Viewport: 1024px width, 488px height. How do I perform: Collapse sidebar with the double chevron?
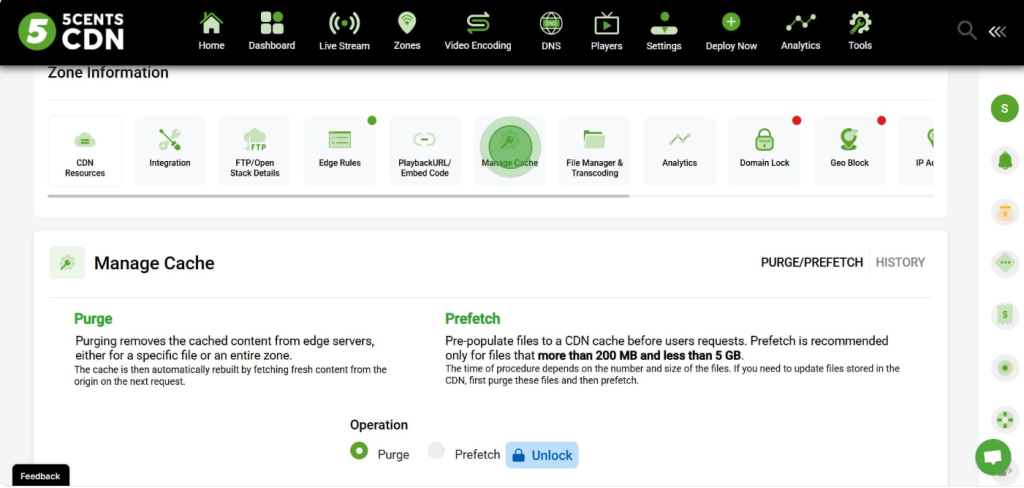[x=997, y=31]
